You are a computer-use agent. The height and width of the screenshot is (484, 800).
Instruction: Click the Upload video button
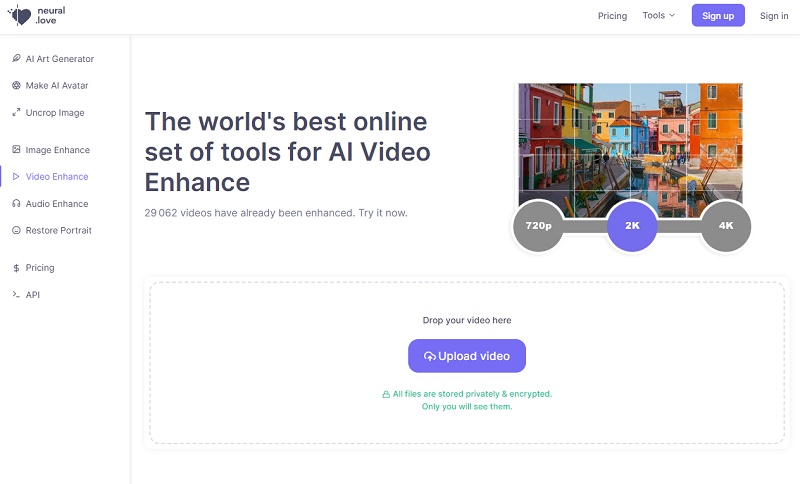[467, 356]
